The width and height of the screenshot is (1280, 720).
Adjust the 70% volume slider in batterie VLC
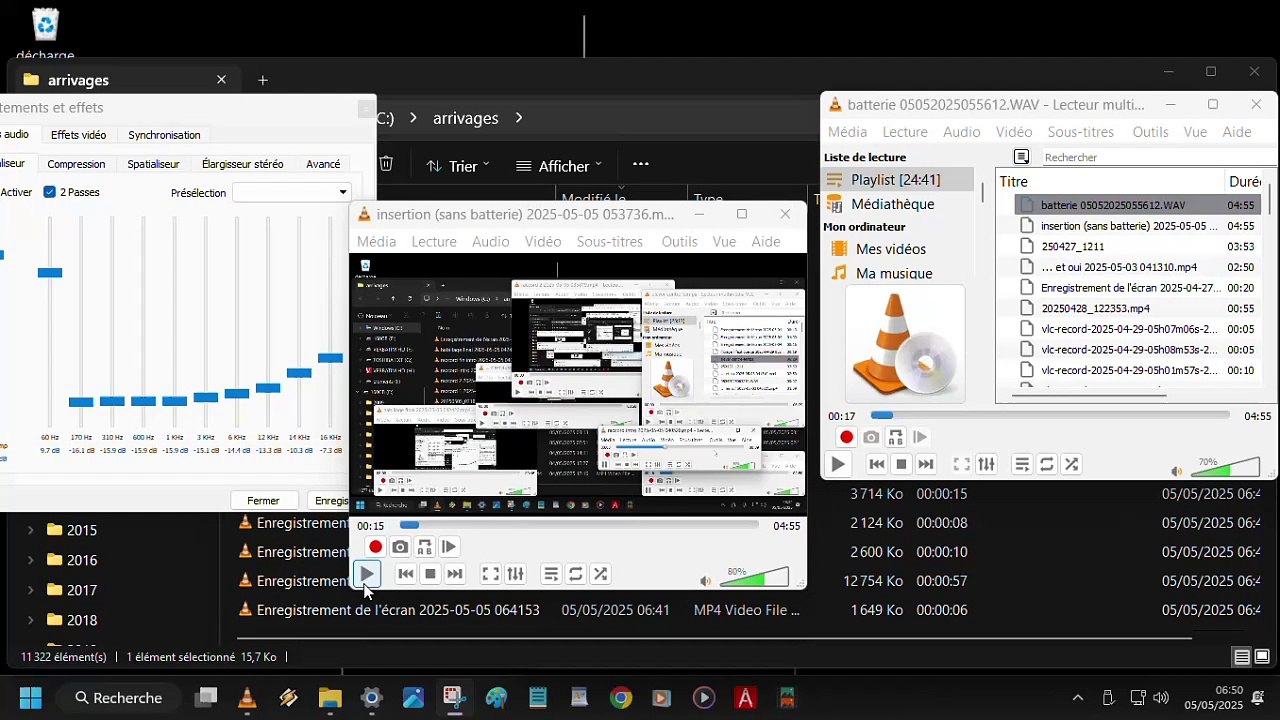click(x=1226, y=467)
